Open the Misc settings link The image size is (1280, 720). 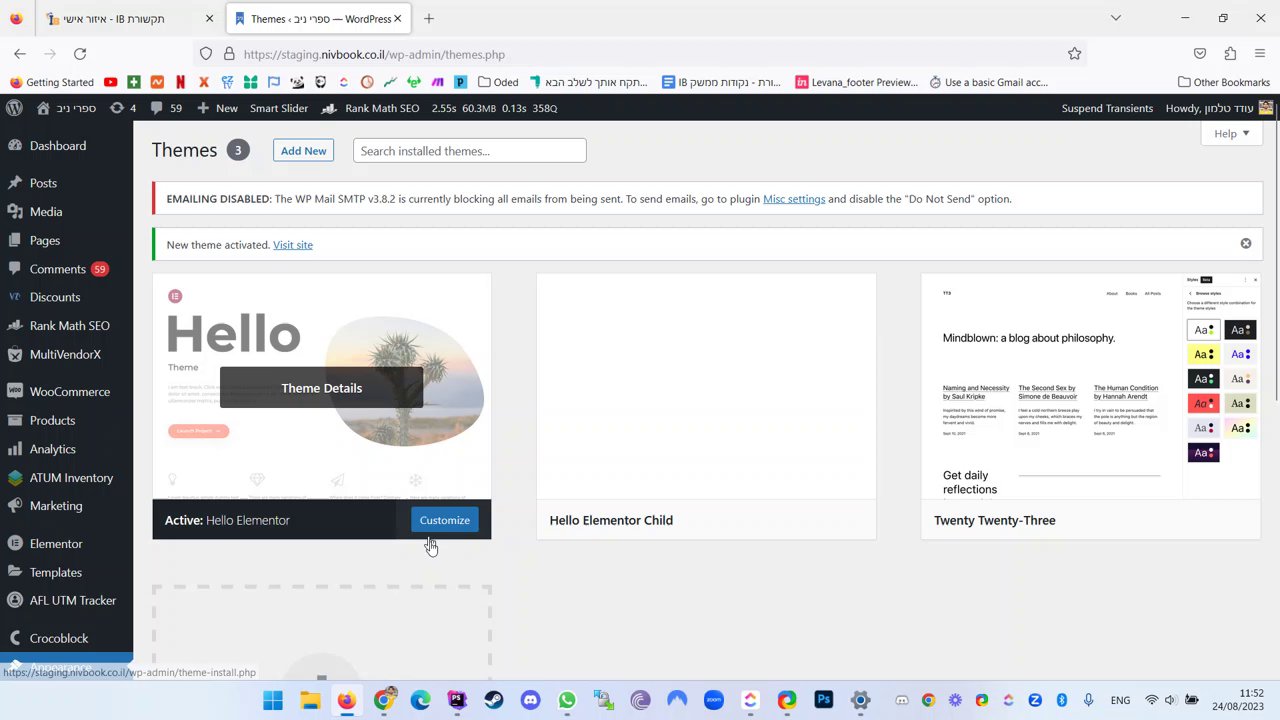click(x=794, y=199)
